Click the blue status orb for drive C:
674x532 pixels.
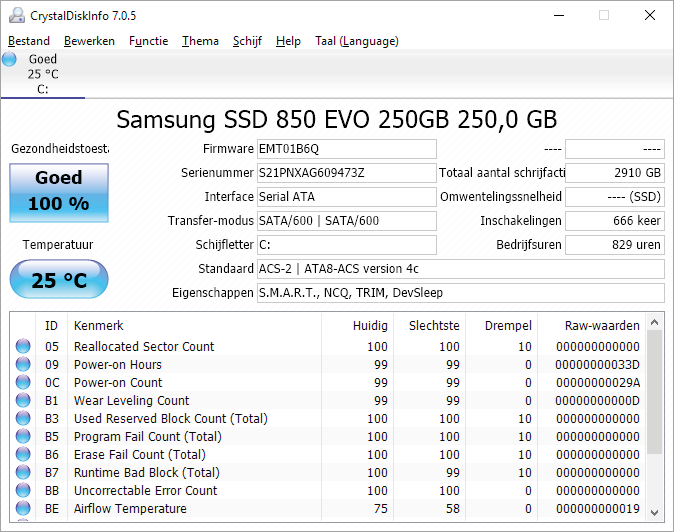(9, 59)
